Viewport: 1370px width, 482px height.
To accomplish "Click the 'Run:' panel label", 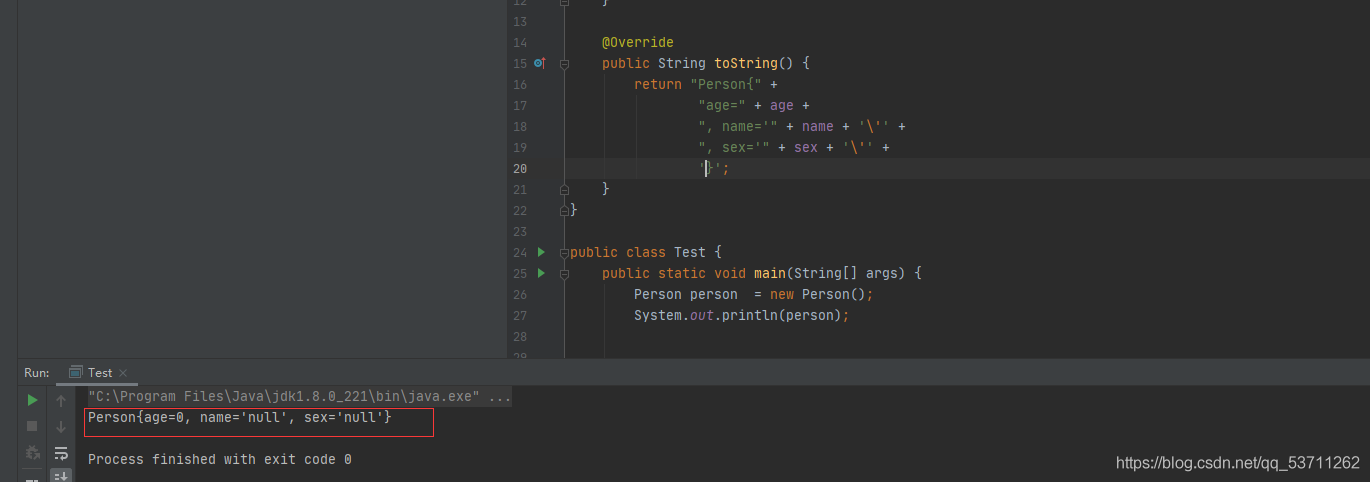I will point(37,373).
